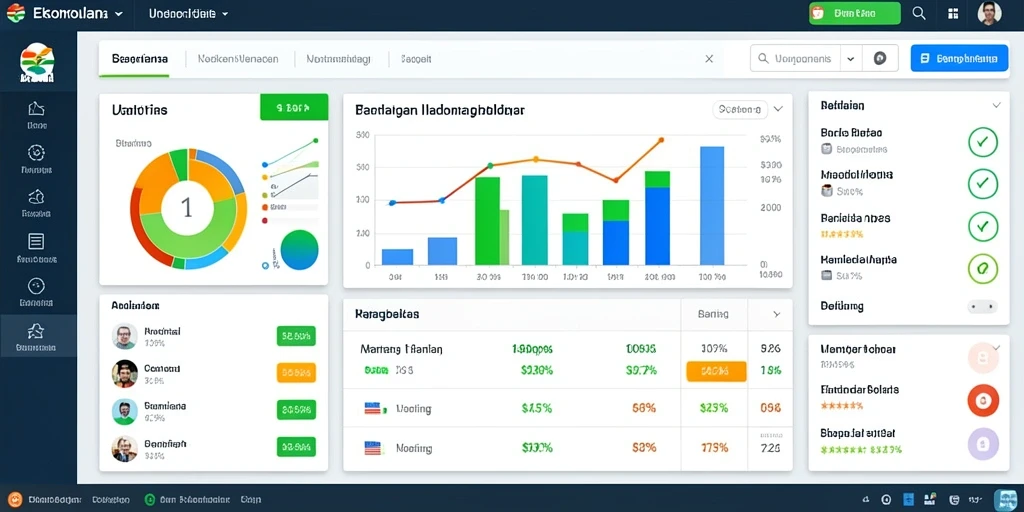The width and height of the screenshot is (1024, 512).
Task: Click the user avatar in top right corner
Action: pos(989,13)
